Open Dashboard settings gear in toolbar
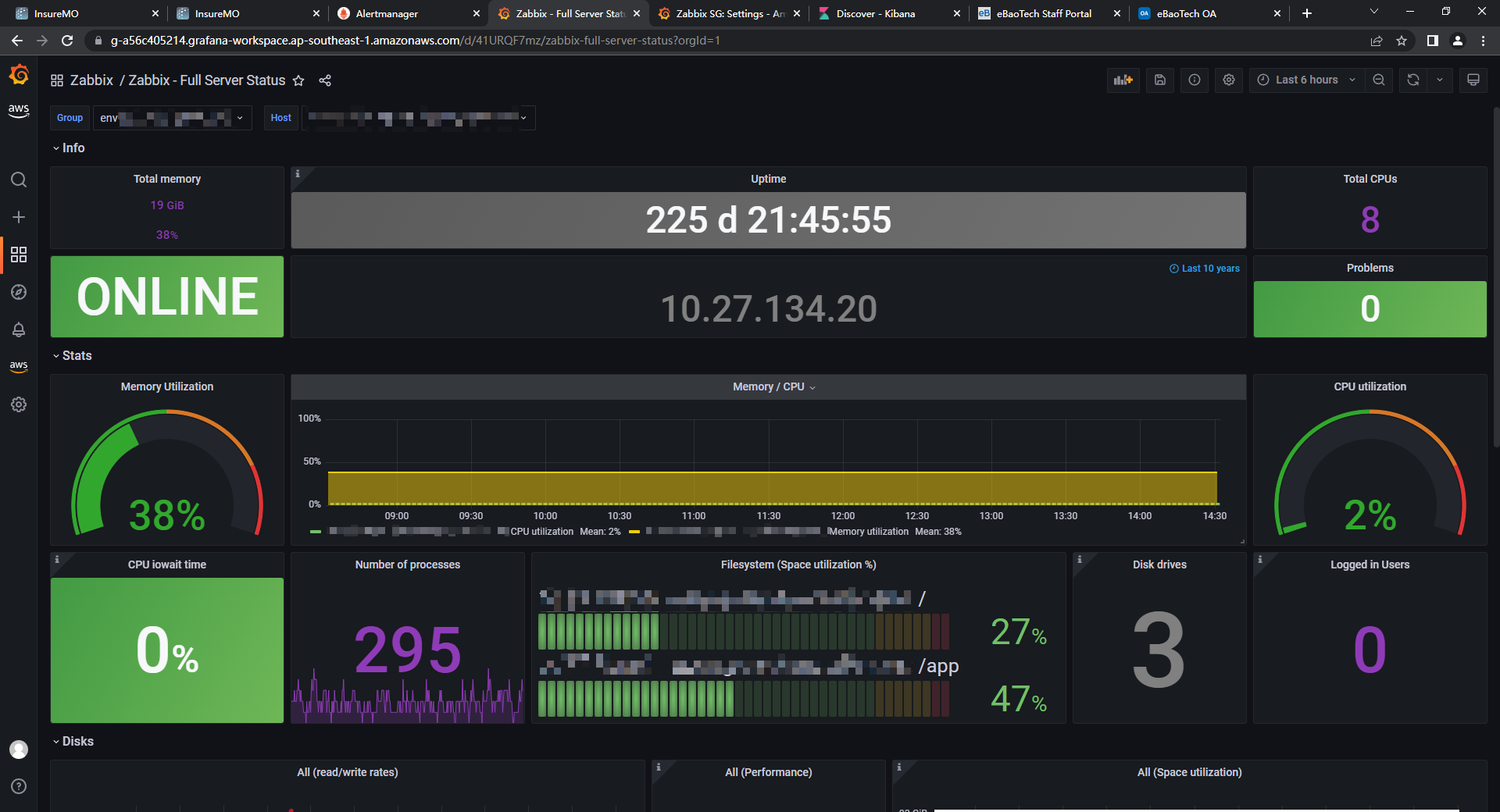This screenshot has height=812, width=1500. coord(1229,80)
